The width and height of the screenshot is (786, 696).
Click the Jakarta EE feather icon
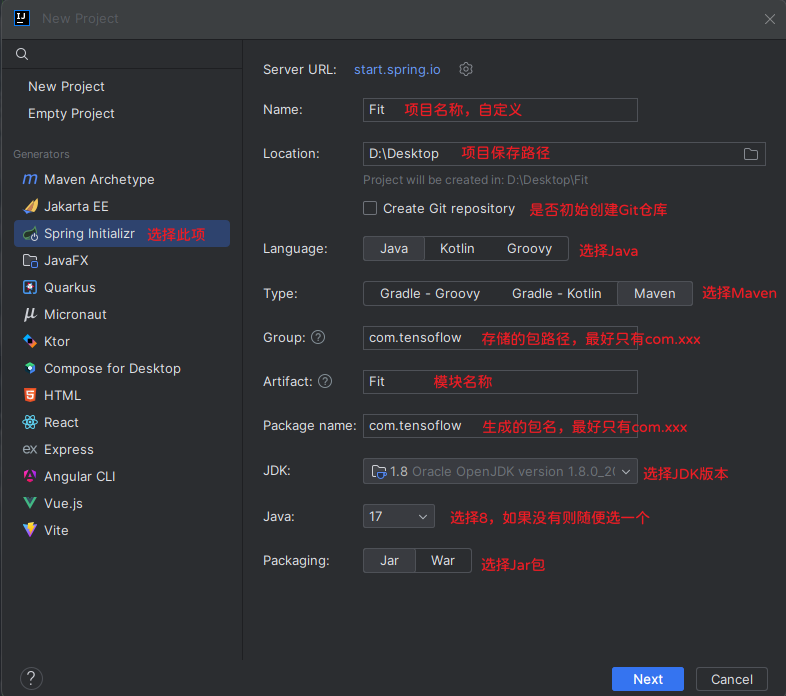[x=30, y=206]
